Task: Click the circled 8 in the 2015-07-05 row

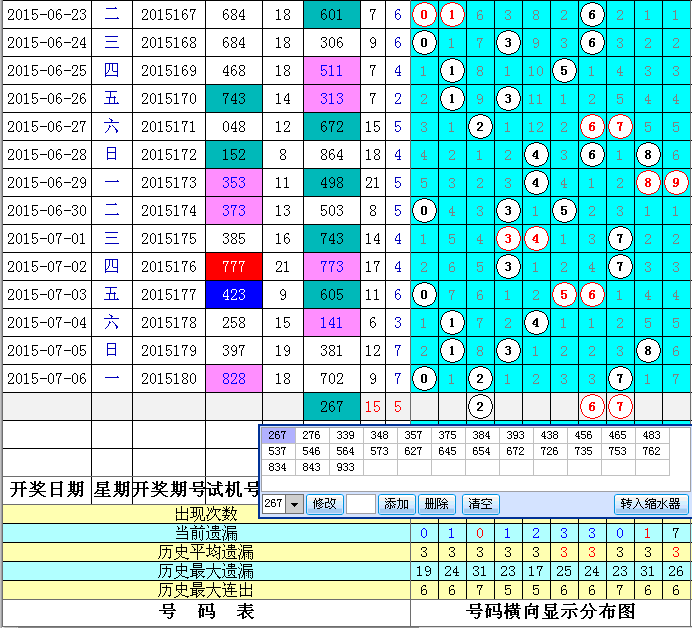Action: (648, 351)
